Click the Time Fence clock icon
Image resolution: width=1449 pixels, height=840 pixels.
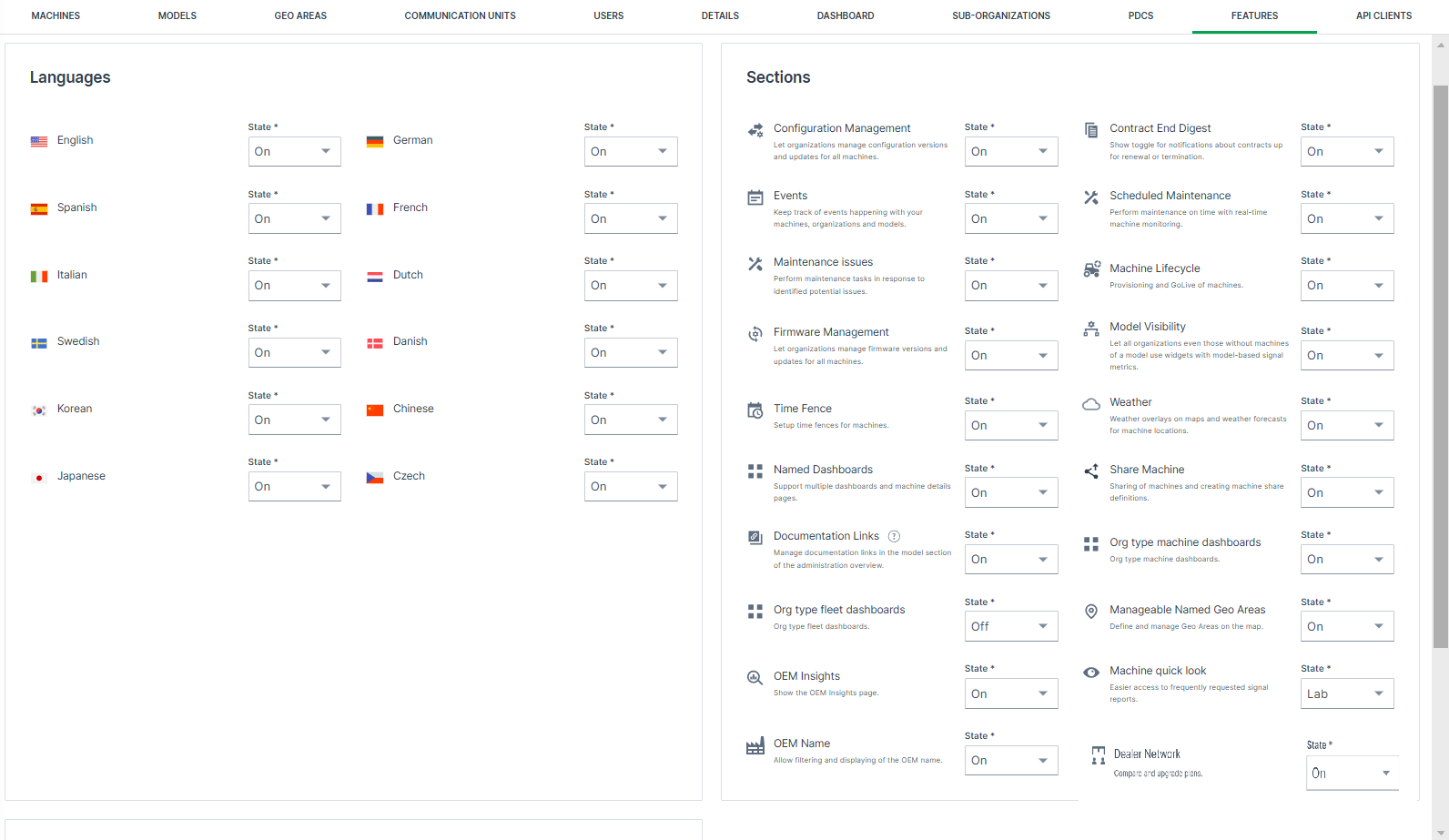pos(755,410)
